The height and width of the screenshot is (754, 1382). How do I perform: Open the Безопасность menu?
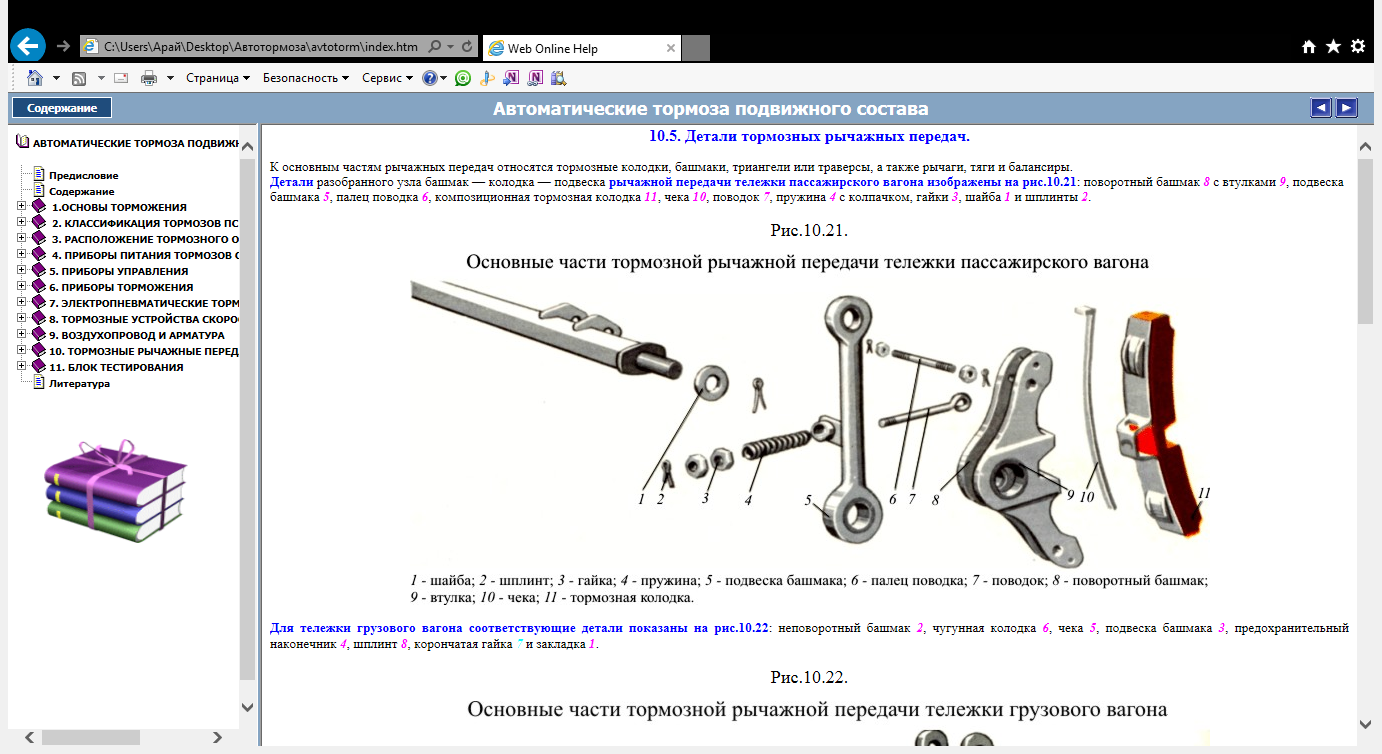point(306,78)
